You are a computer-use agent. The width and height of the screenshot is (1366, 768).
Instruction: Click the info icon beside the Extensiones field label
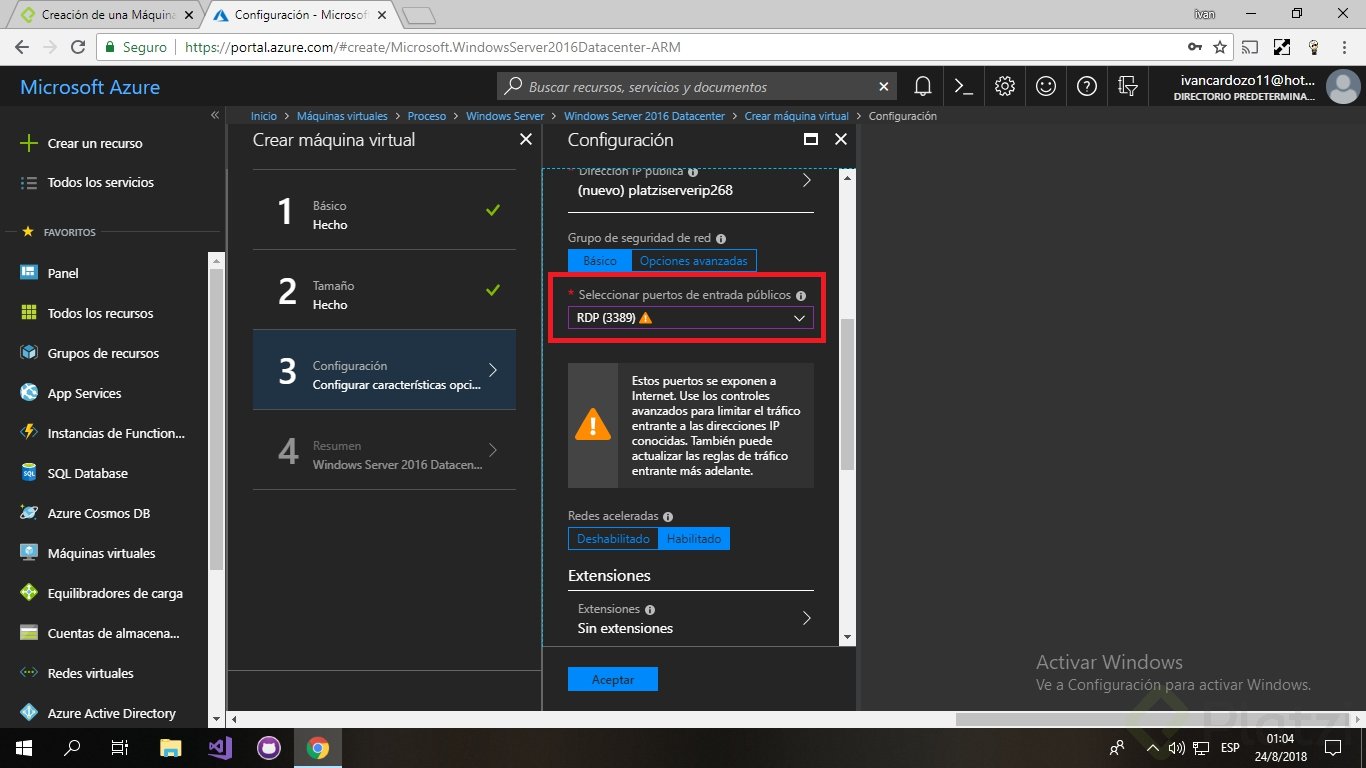650,609
